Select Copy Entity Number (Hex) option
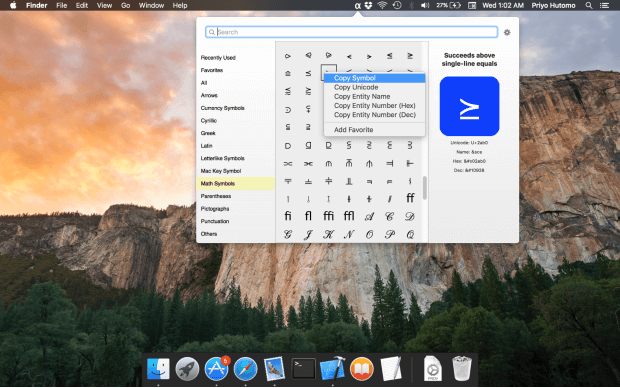 (x=374, y=106)
